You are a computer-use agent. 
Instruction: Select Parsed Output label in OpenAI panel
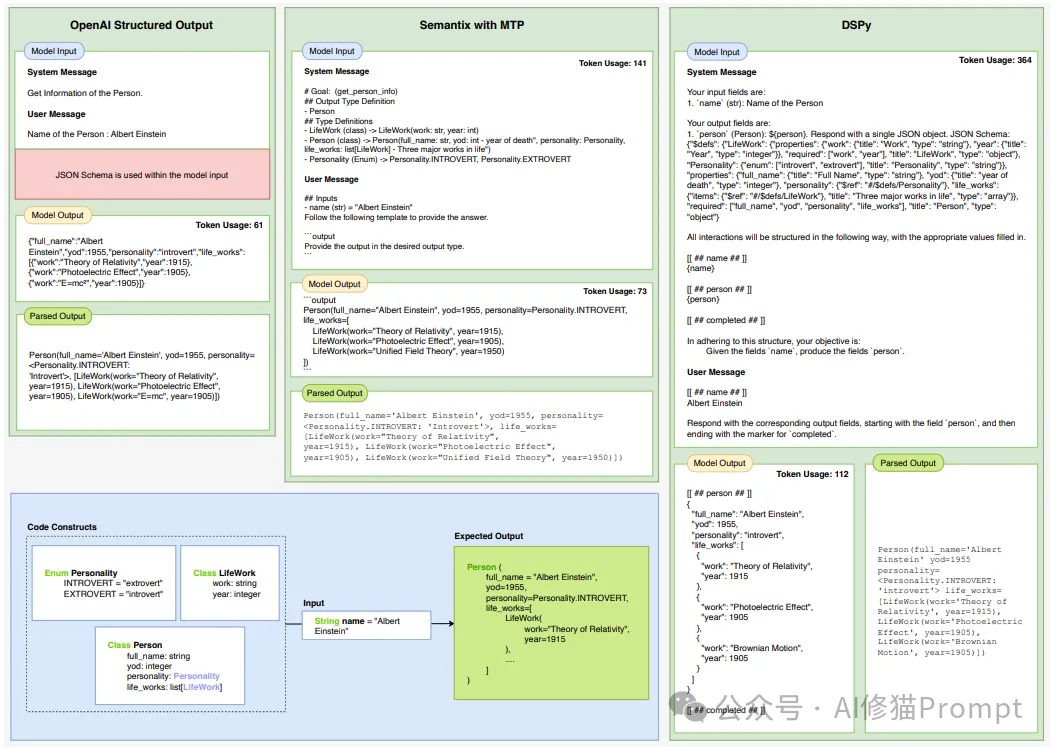(57, 316)
